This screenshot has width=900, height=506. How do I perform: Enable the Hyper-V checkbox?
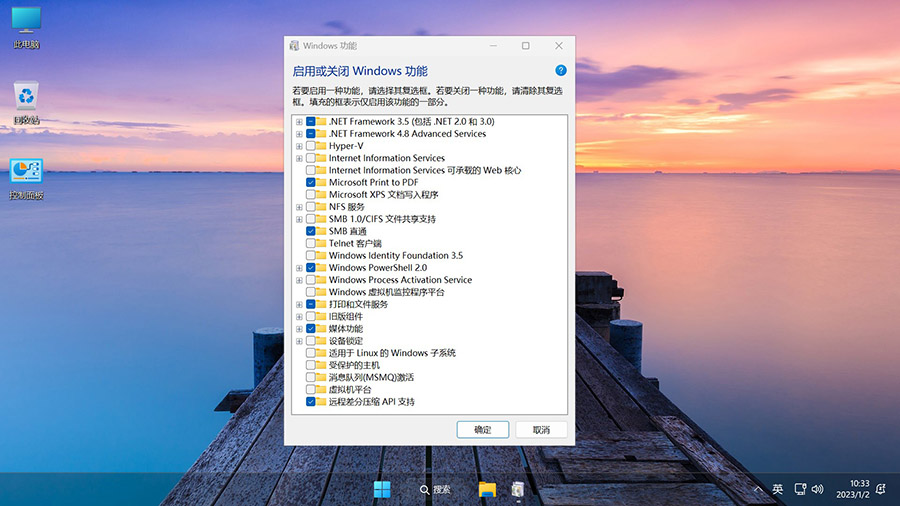click(311, 146)
